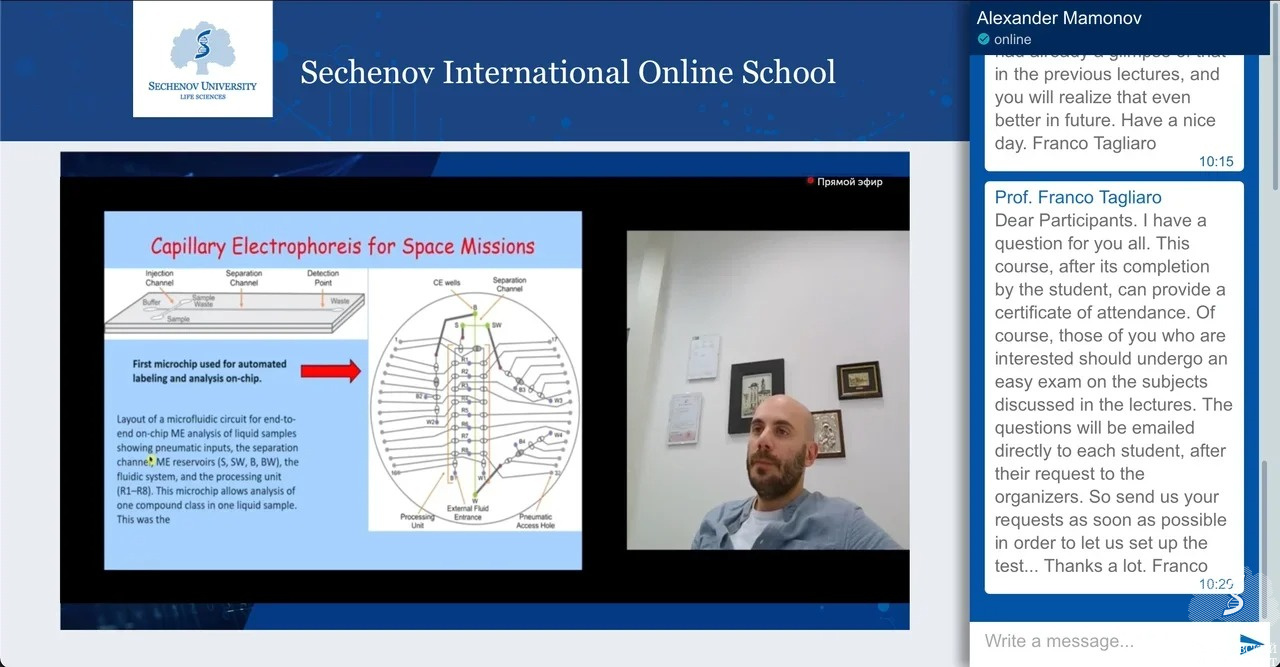Click the paper plane send message icon

[x=1252, y=644]
